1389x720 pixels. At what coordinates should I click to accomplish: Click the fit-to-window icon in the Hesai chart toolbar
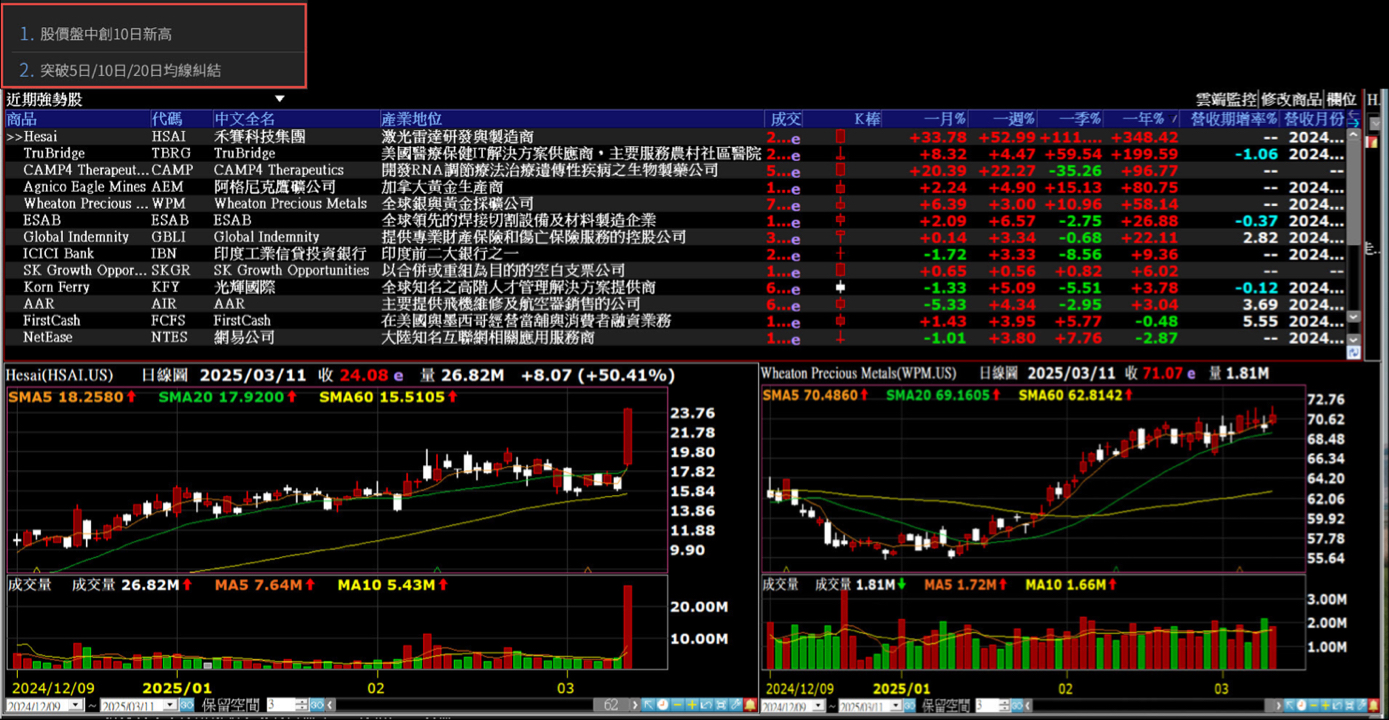[721, 705]
